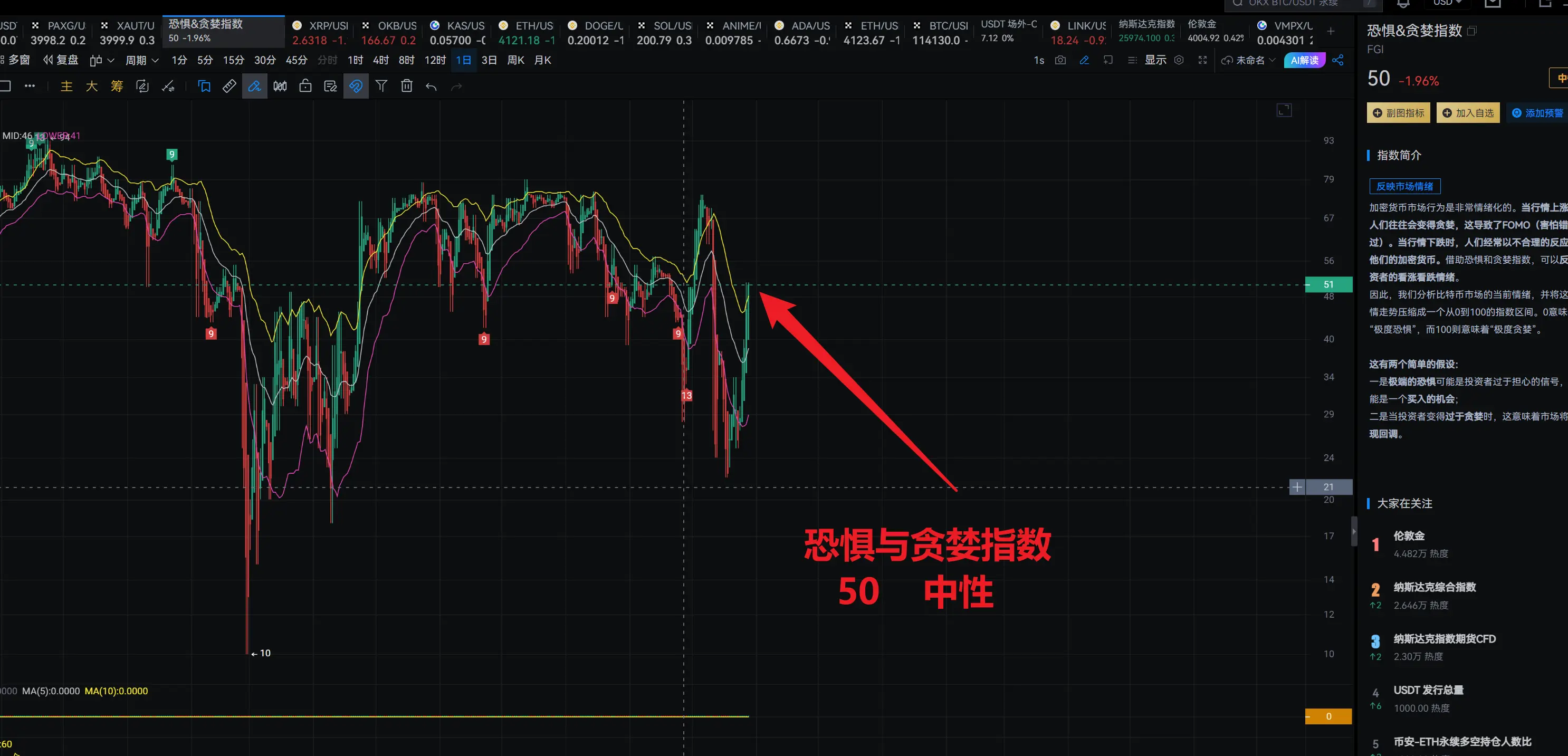Open the 周期 period dropdown
The height and width of the screenshot is (756, 1568).
142,60
